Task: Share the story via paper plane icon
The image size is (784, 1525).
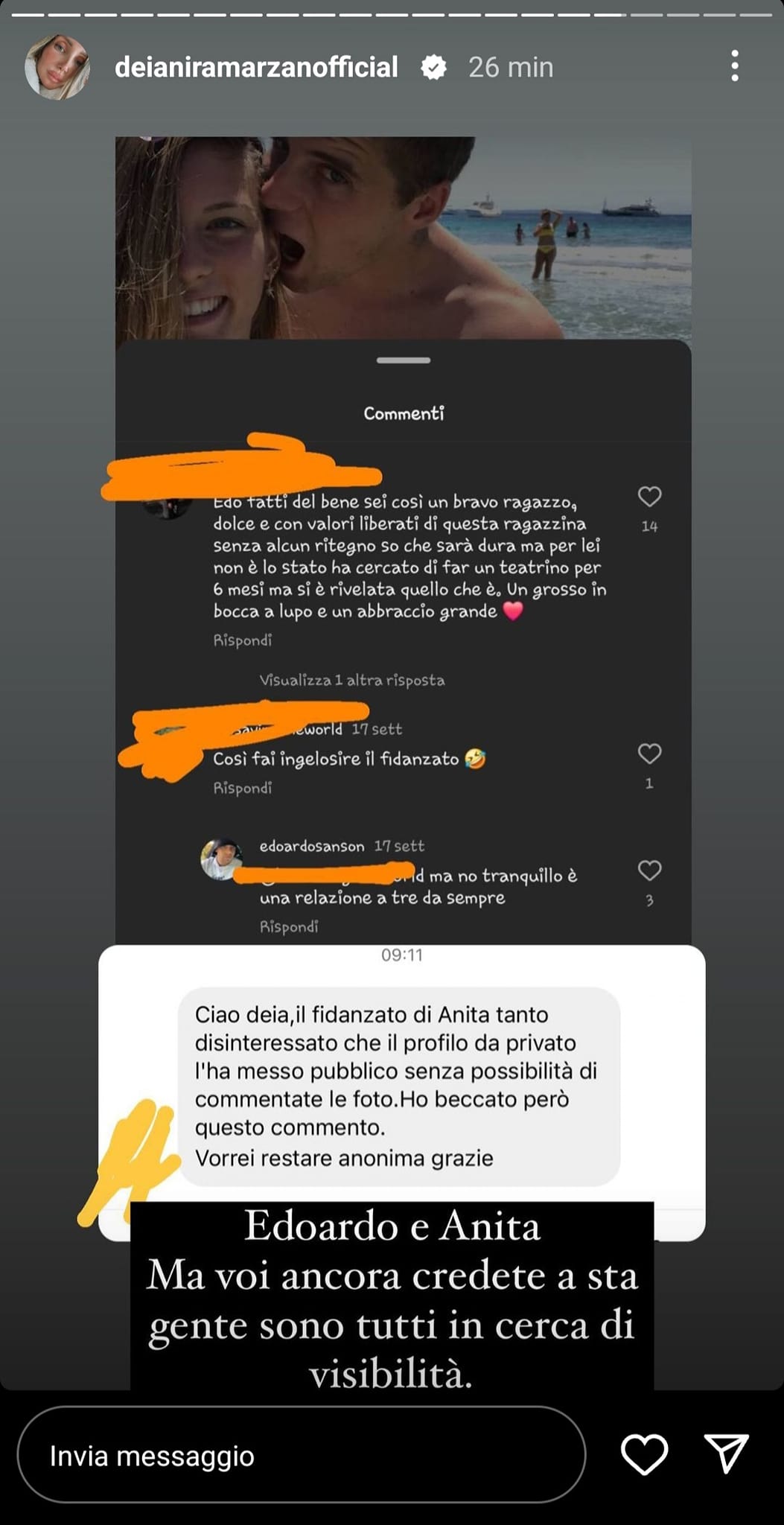Action: (726, 1454)
